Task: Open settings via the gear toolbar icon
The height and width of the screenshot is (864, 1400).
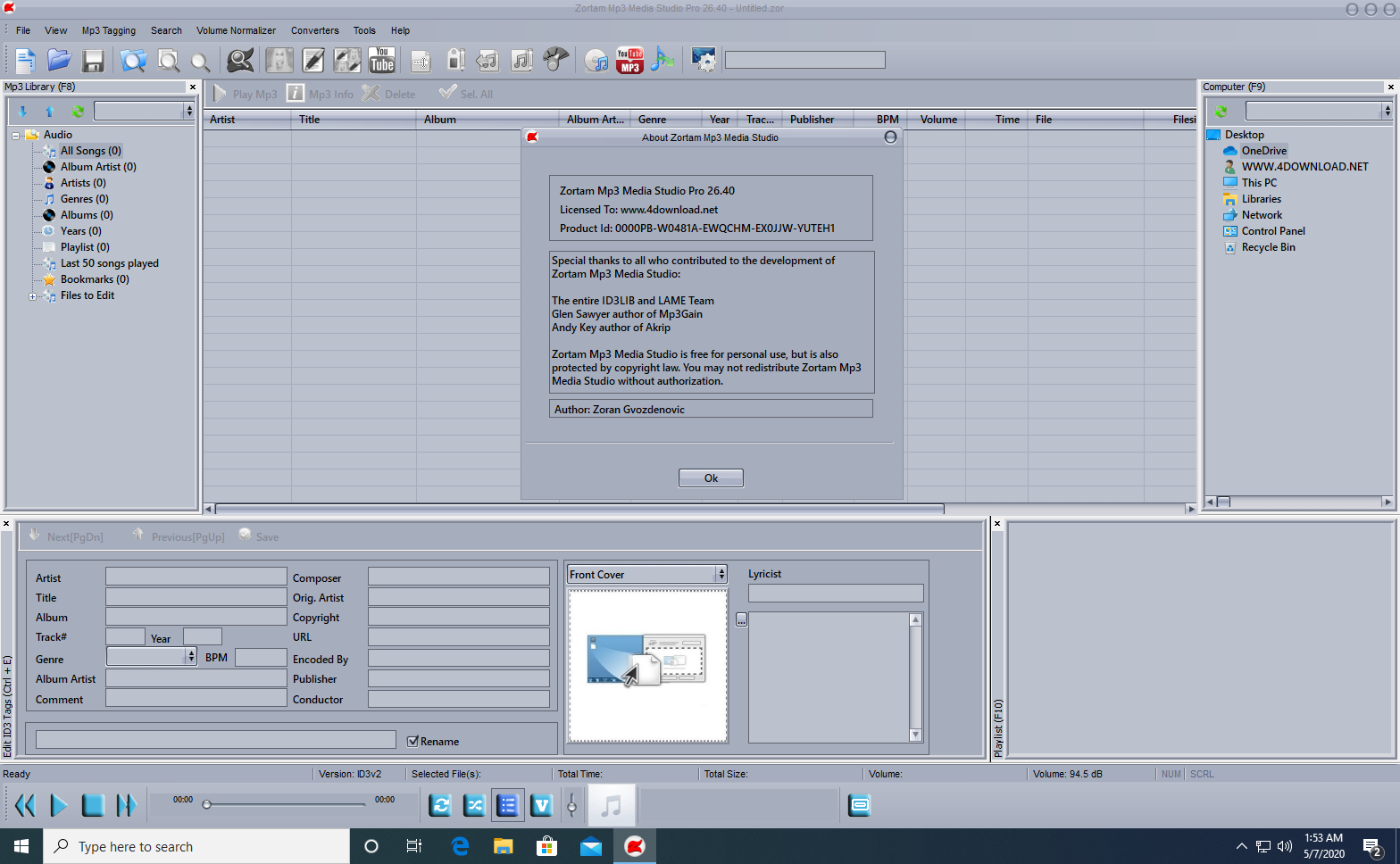Action: click(704, 60)
